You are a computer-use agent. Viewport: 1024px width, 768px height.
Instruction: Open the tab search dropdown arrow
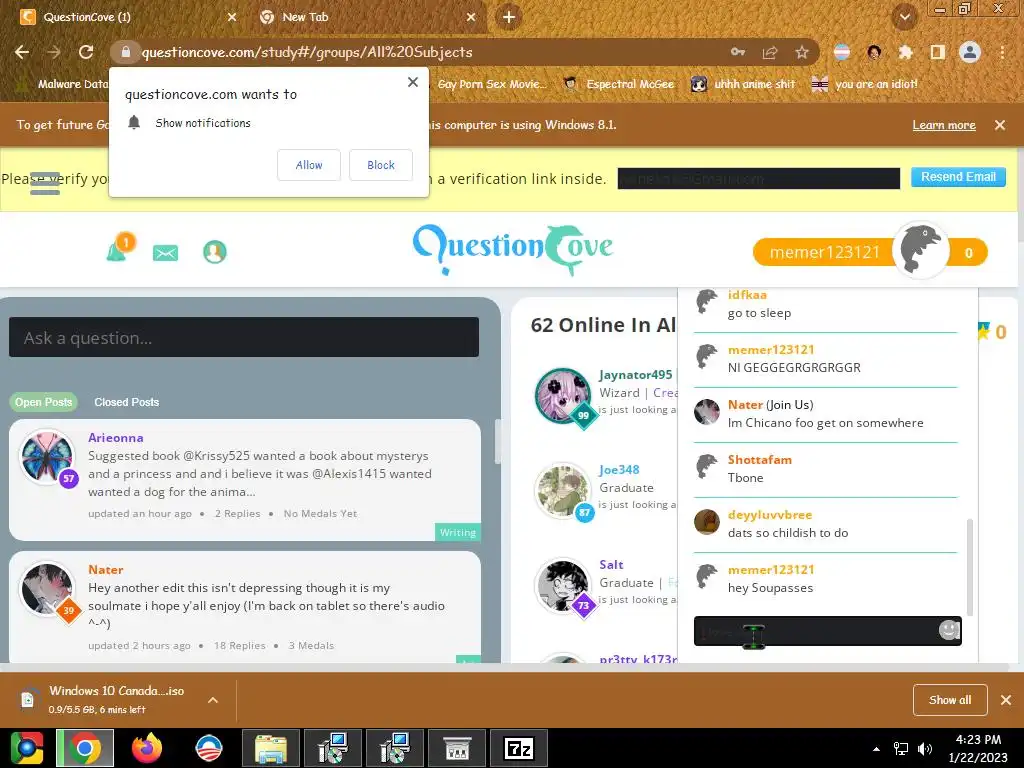904,17
